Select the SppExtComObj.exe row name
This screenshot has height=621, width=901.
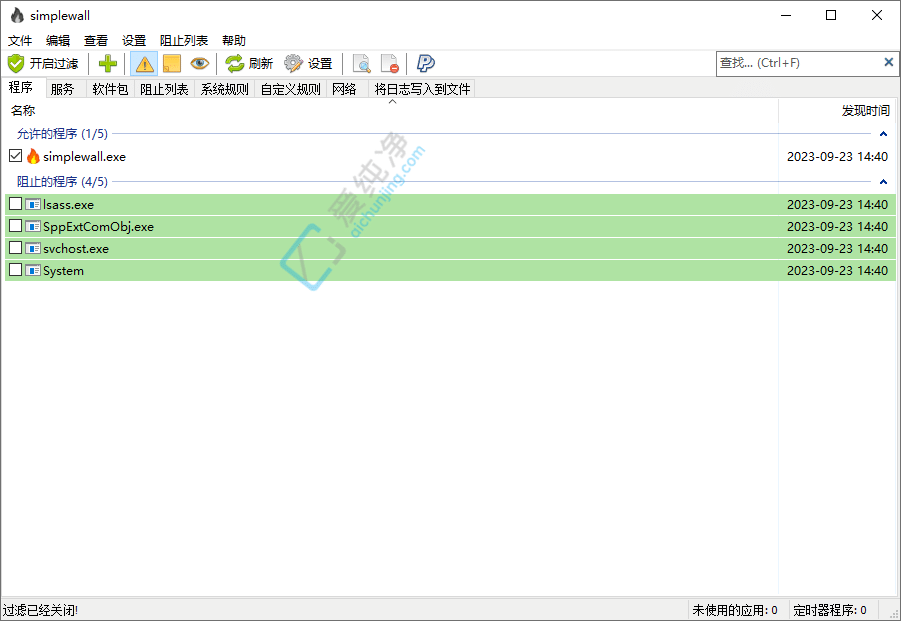pyautogui.click(x=98, y=227)
